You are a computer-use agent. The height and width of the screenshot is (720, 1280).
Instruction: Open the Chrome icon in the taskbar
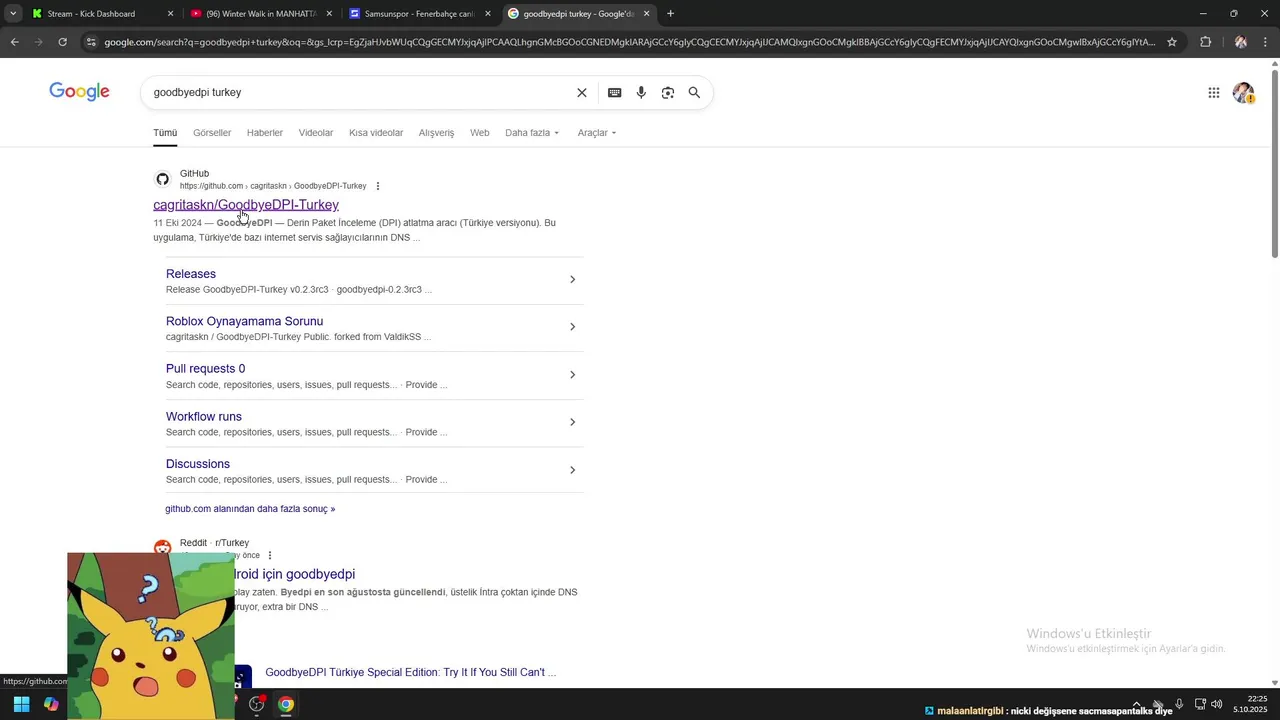[286, 704]
